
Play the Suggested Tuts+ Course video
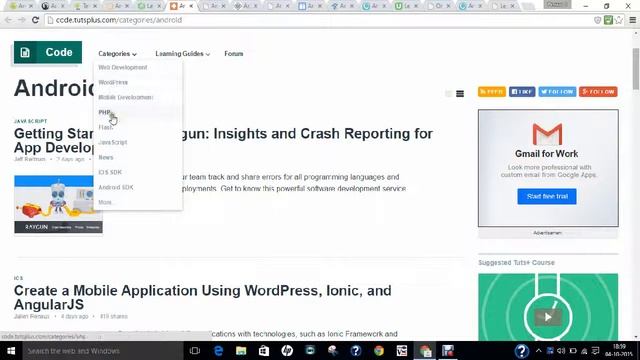click(548, 317)
